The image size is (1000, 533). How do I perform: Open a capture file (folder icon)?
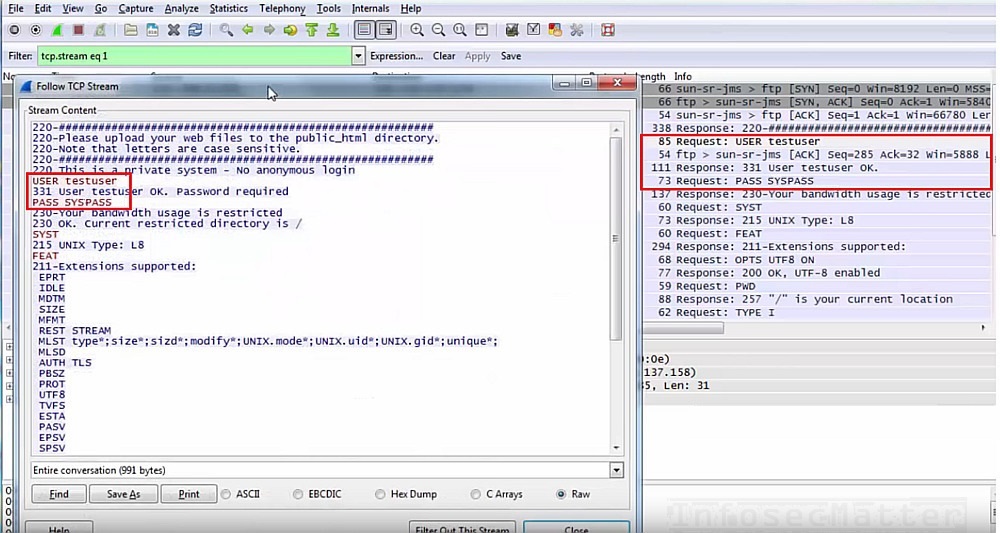click(x=131, y=30)
